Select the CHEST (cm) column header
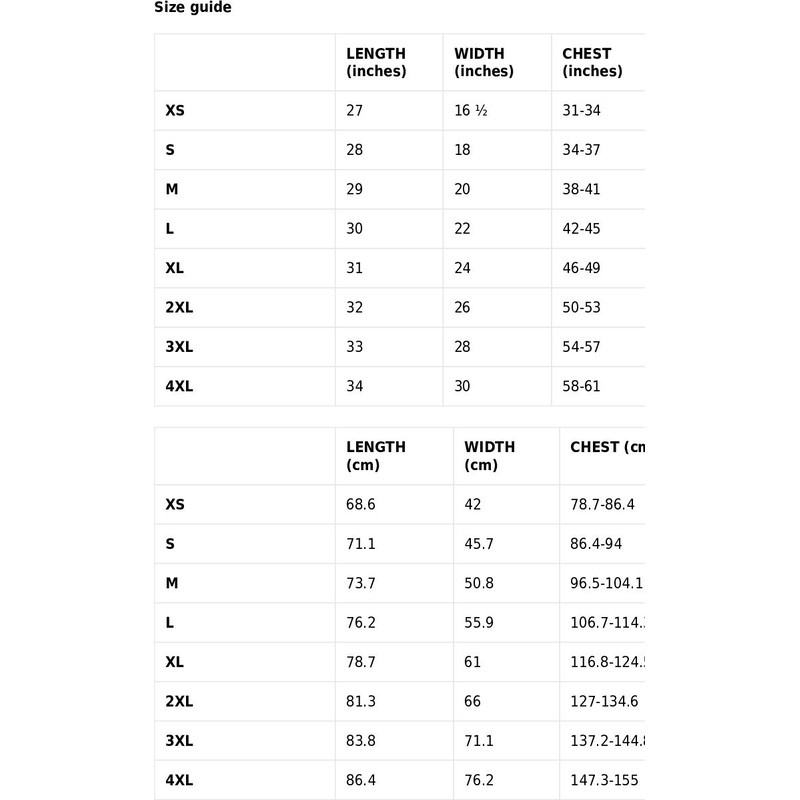The image size is (800, 800). [607, 447]
